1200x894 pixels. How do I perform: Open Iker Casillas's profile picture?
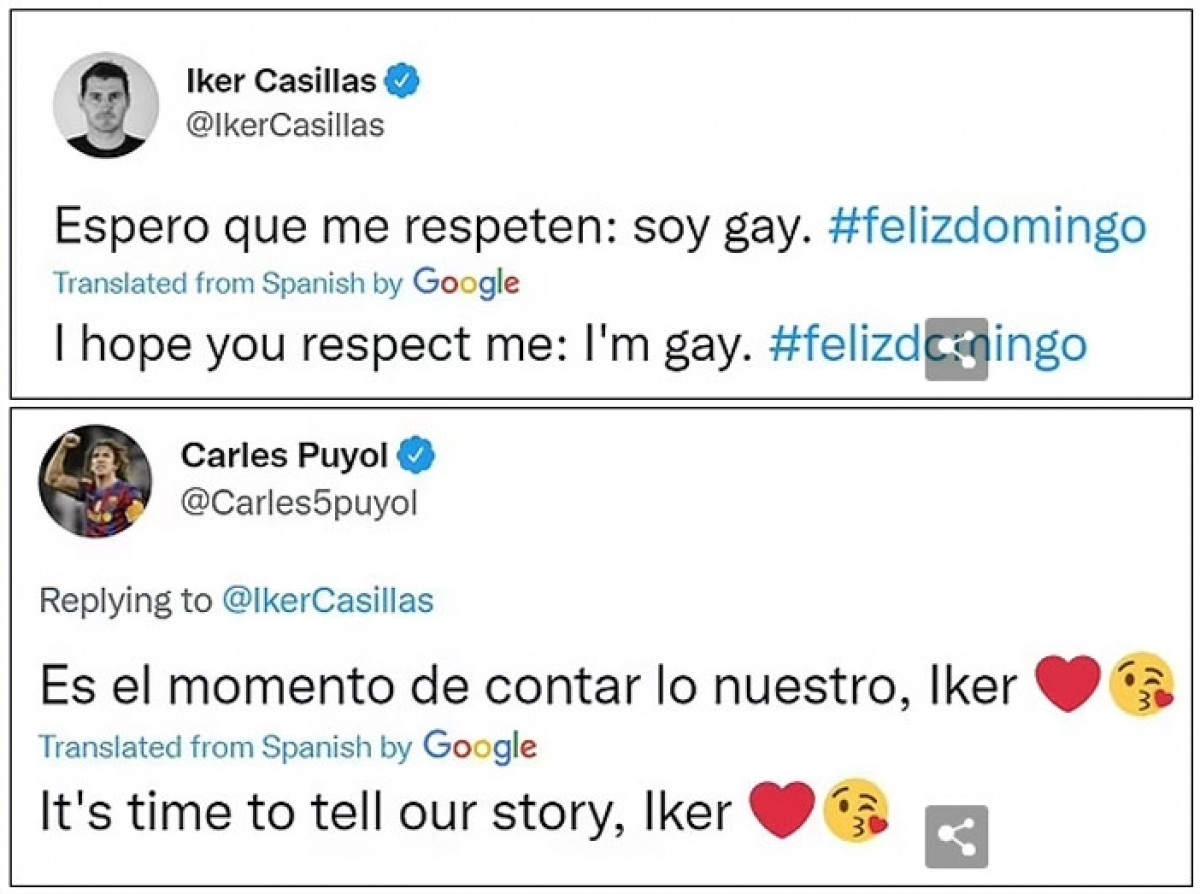point(105,104)
